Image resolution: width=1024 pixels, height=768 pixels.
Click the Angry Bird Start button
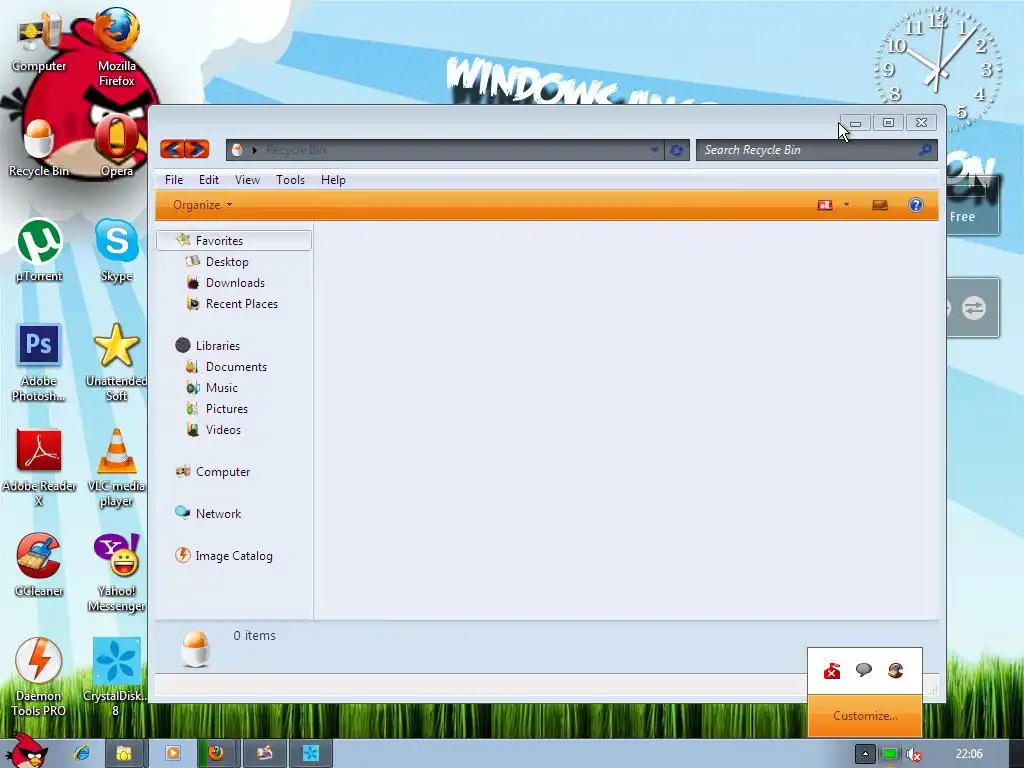click(27, 751)
